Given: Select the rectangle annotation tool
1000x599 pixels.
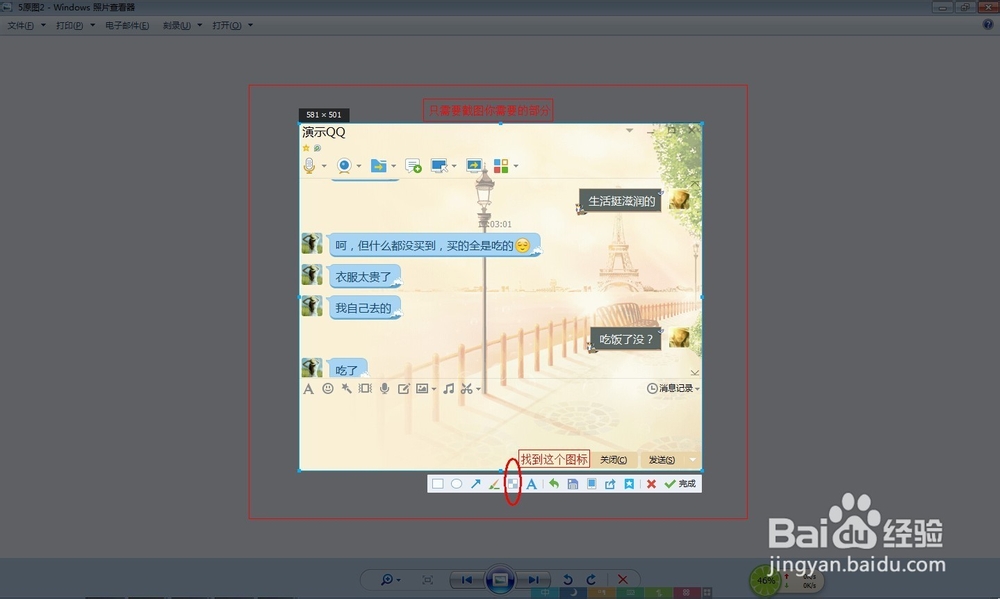Looking at the screenshot, I should [x=437, y=483].
